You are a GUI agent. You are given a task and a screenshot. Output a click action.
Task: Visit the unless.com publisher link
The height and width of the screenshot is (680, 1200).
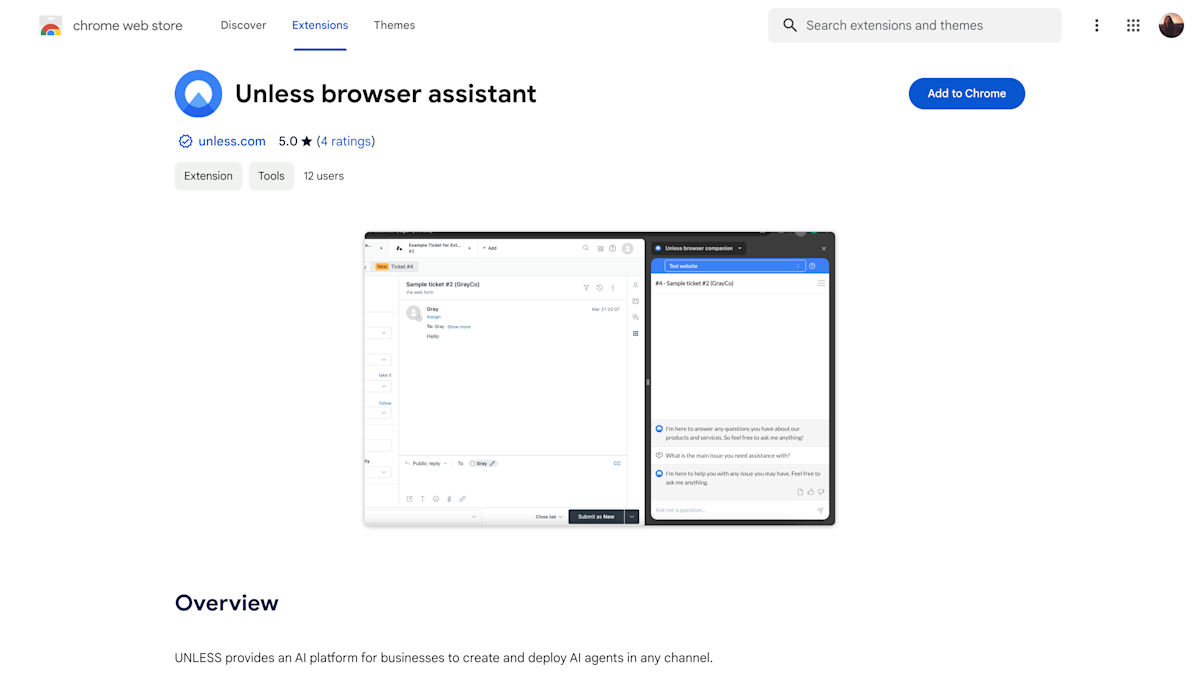coord(231,141)
